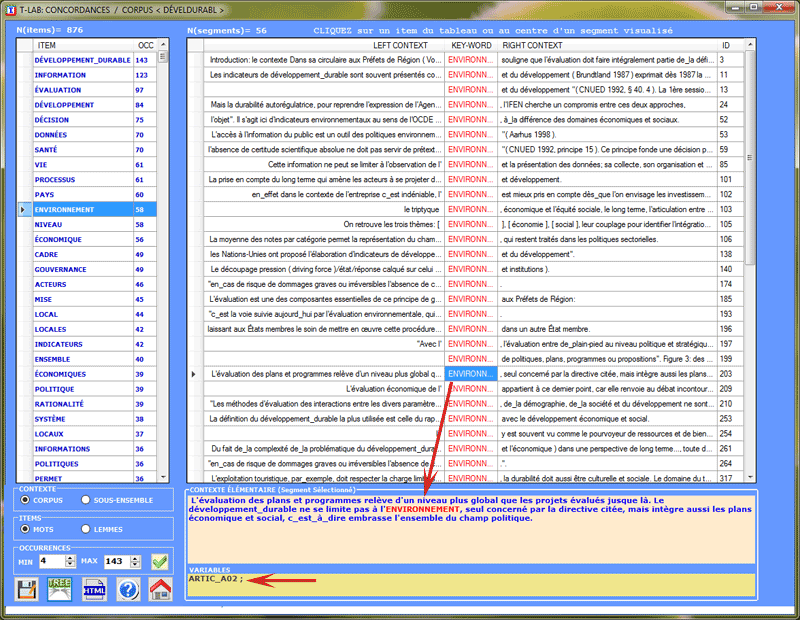Viewport: 800px width, 620px height.
Task: Click the key-word cell in row ID 101
Action: (471, 180)
